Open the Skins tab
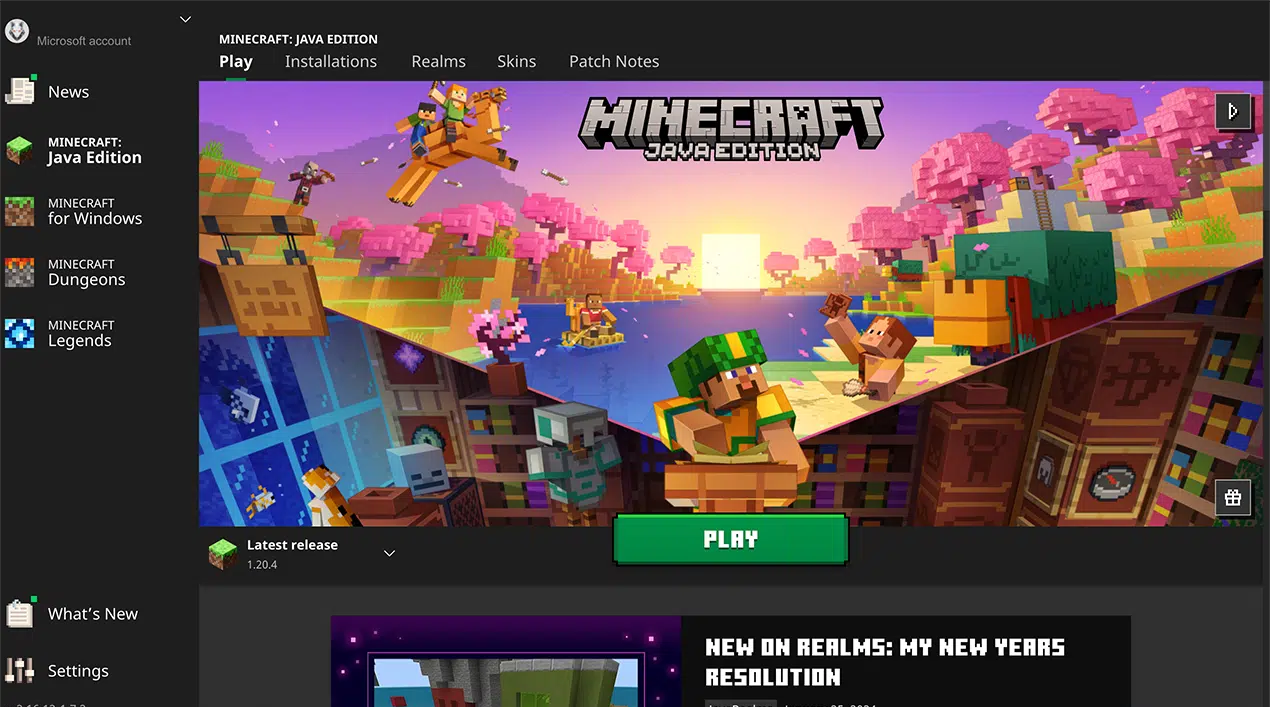 [516, 61]
